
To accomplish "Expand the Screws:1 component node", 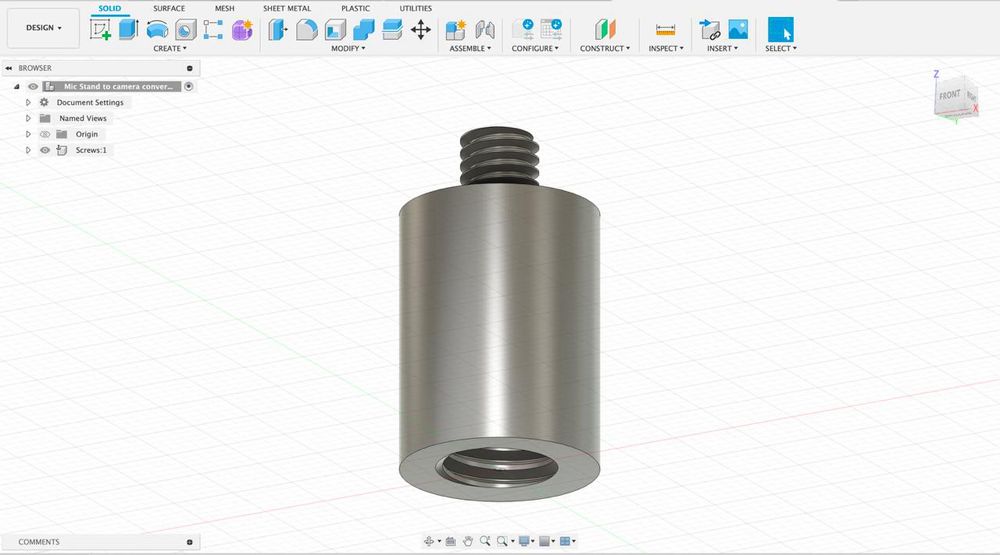I will pyautogui.click(x=28, y=150).
